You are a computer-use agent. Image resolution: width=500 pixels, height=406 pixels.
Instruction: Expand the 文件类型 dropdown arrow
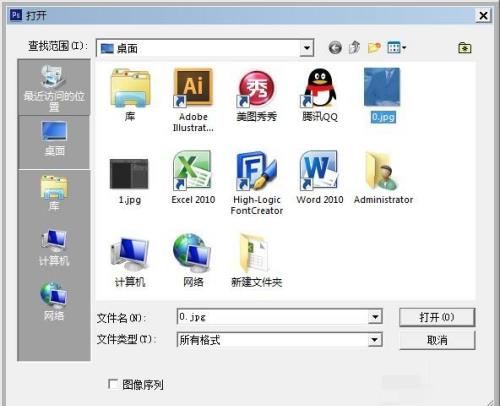coord(375,340)
